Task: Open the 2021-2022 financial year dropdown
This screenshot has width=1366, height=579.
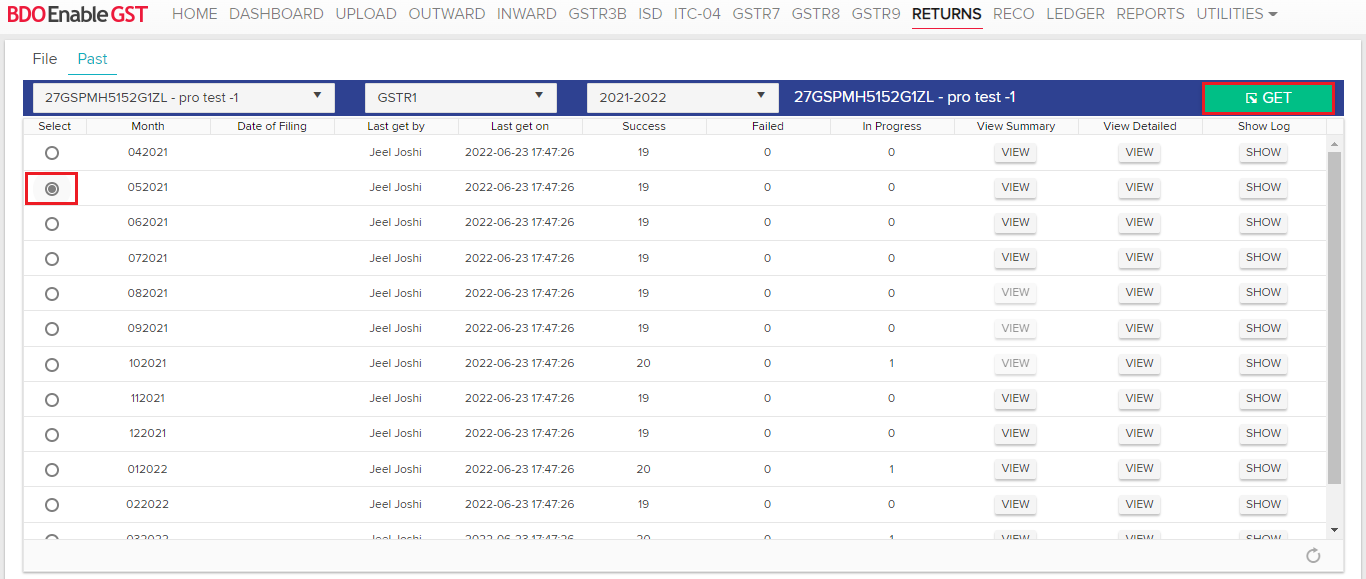Action: (x=682, y=97)
